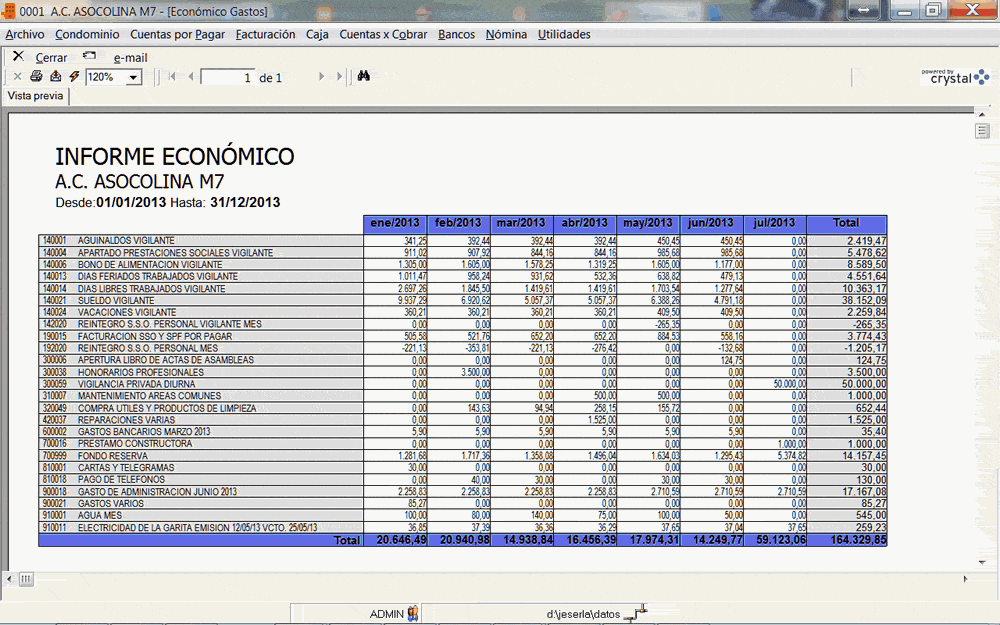Open text search with the binoculars icon
1000x625 pixels.
pos(364,76)
